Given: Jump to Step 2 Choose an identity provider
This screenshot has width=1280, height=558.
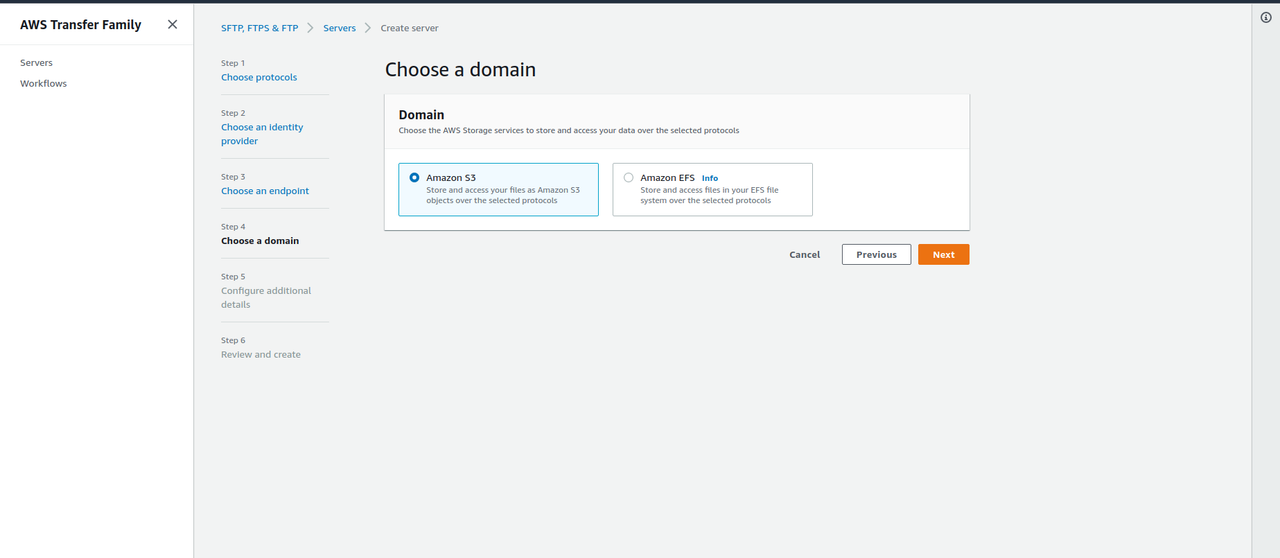Looking at the screenshot, I should point(262,134).
